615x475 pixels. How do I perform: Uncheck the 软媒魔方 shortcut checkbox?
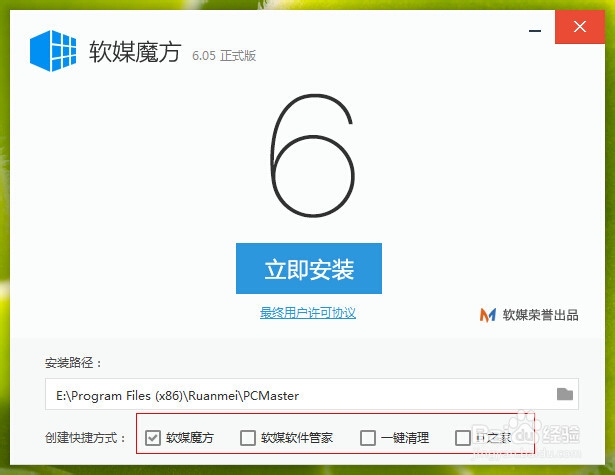pos(153,438)
